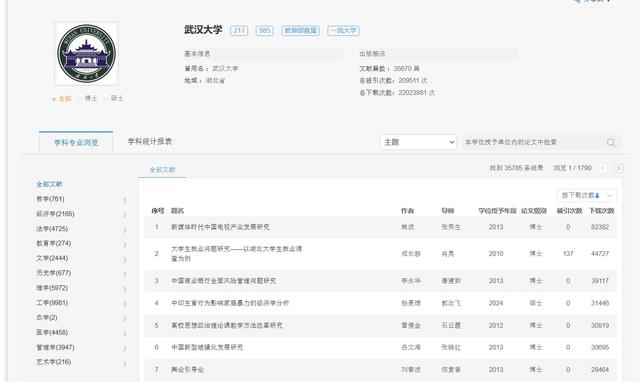
Task: Expand the 哲学(761) category chevron
Action: [x=125, y=200]
